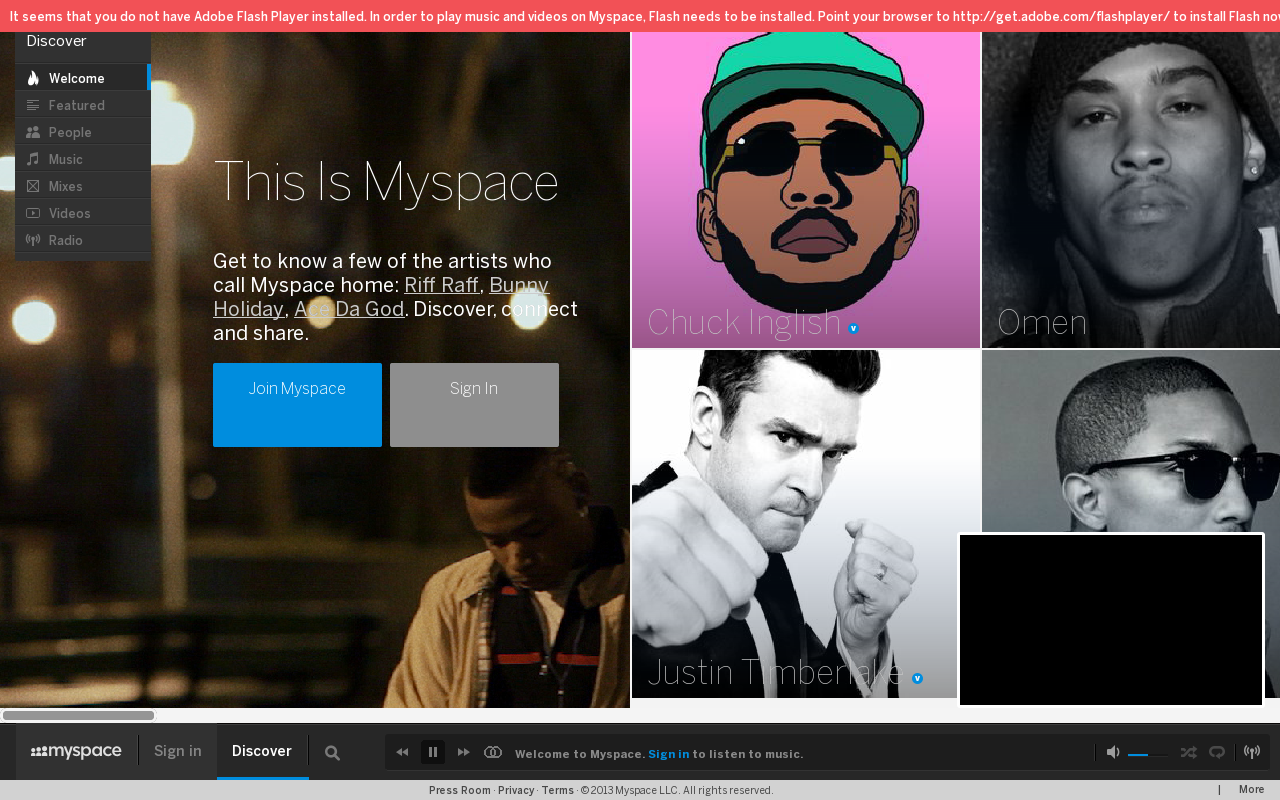The image size is (1280, 800).
Task: Click the myspace logo in bottom bar
Action: (76, 752)
